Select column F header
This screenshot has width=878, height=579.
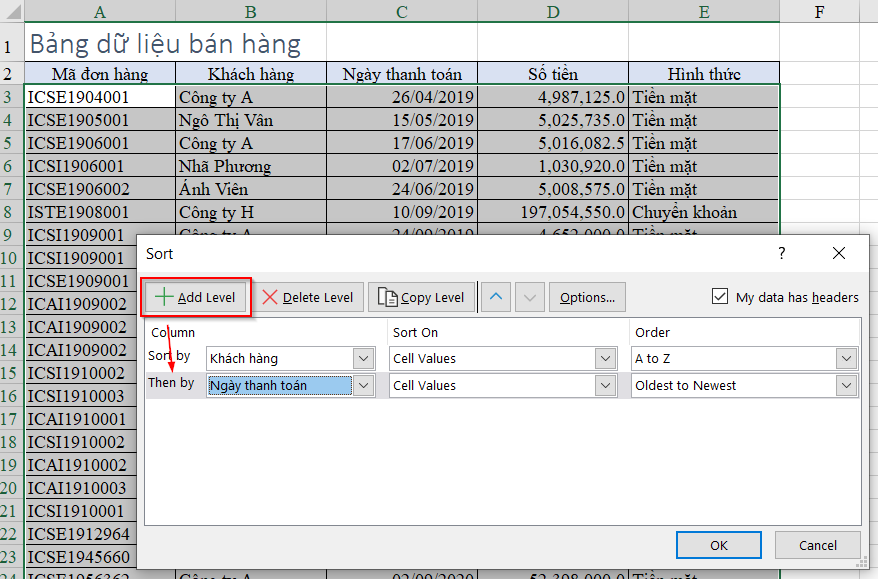819,11
